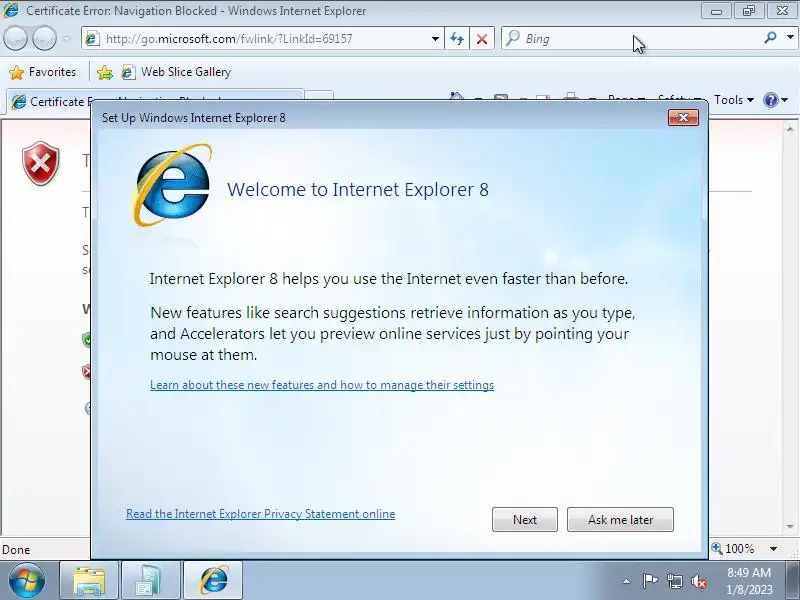Viewport: 800px width, 600px height.
Task: Choose Ask me later in setup dialog
Action: 620,519
